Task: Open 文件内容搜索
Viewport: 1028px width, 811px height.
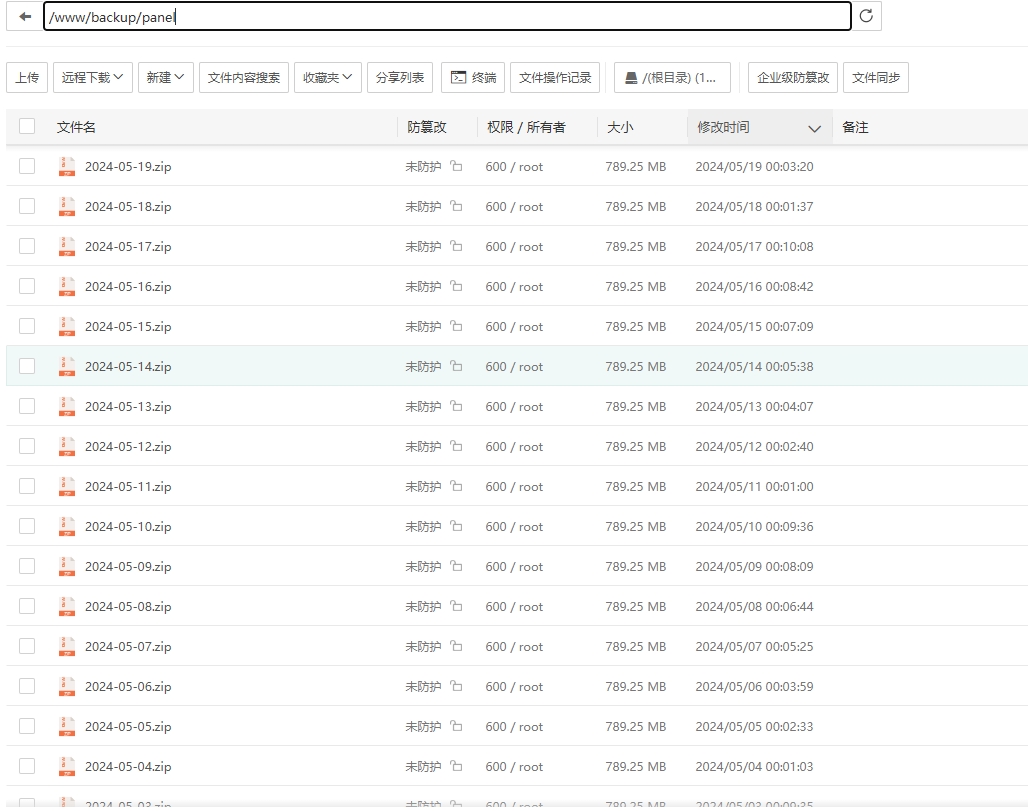Action: pyautogui.click(x=244, y=77)
